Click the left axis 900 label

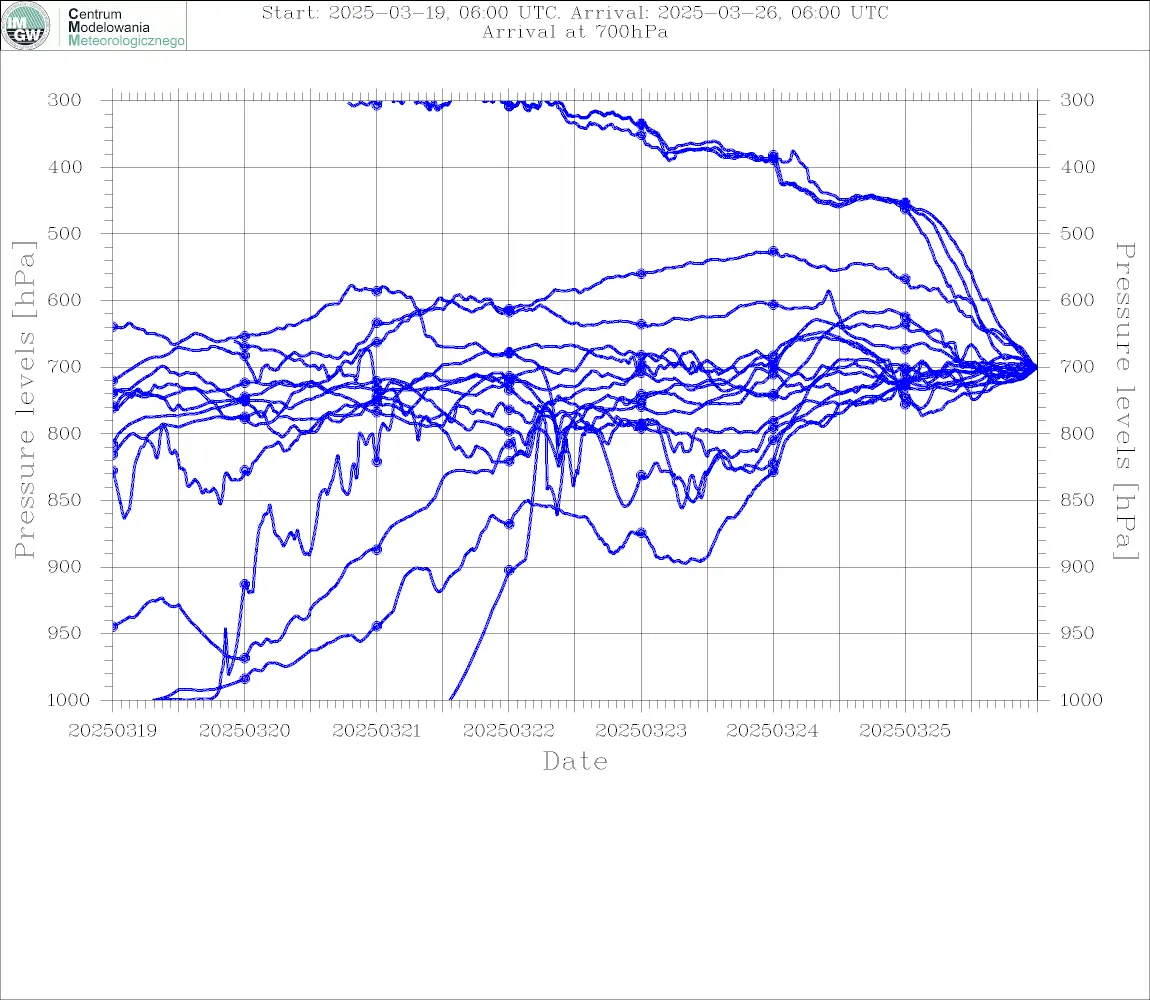tap(65, 566)
